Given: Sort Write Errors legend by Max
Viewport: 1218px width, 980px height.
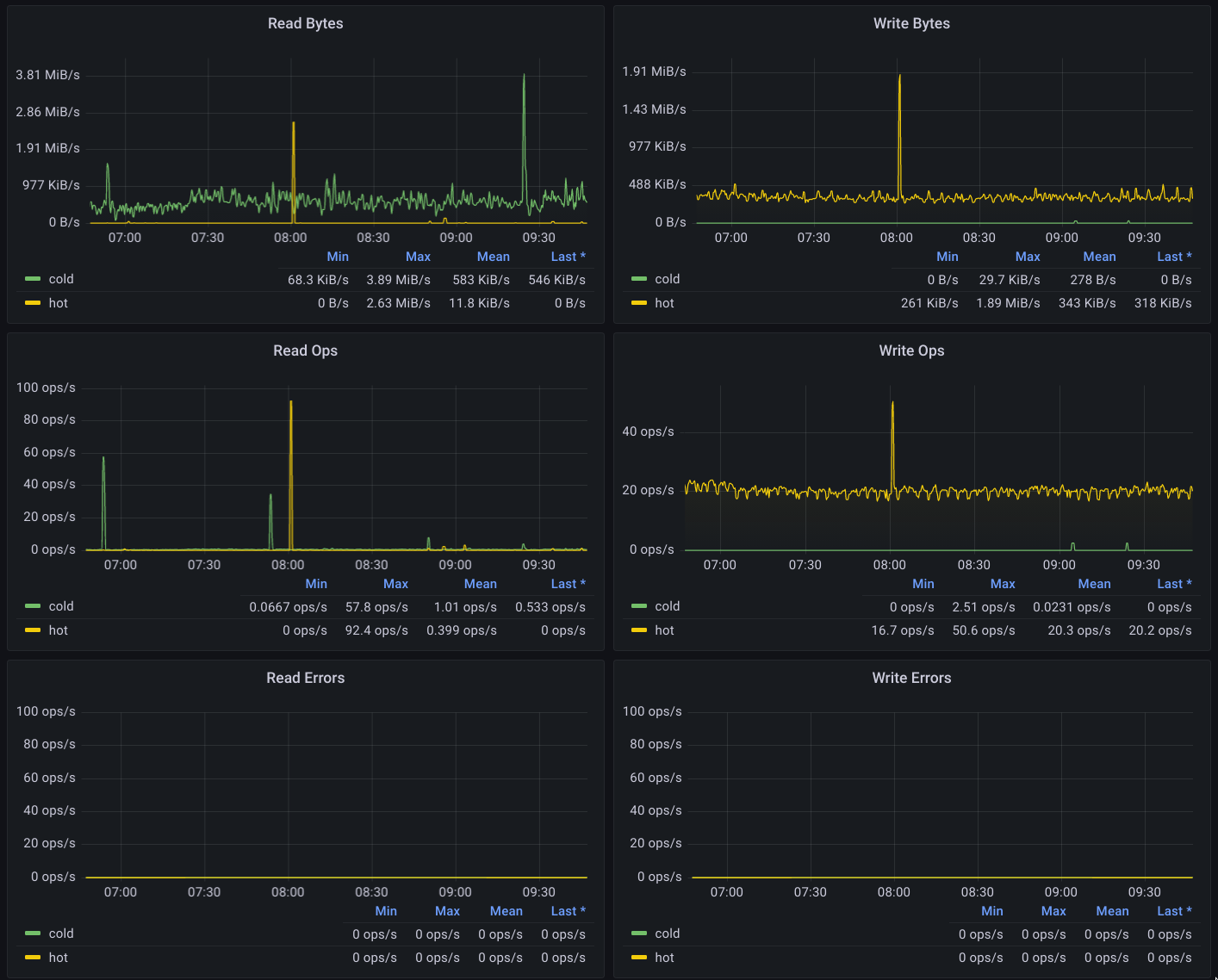Looking at the screenshot, I should (x=1053, y=911).
